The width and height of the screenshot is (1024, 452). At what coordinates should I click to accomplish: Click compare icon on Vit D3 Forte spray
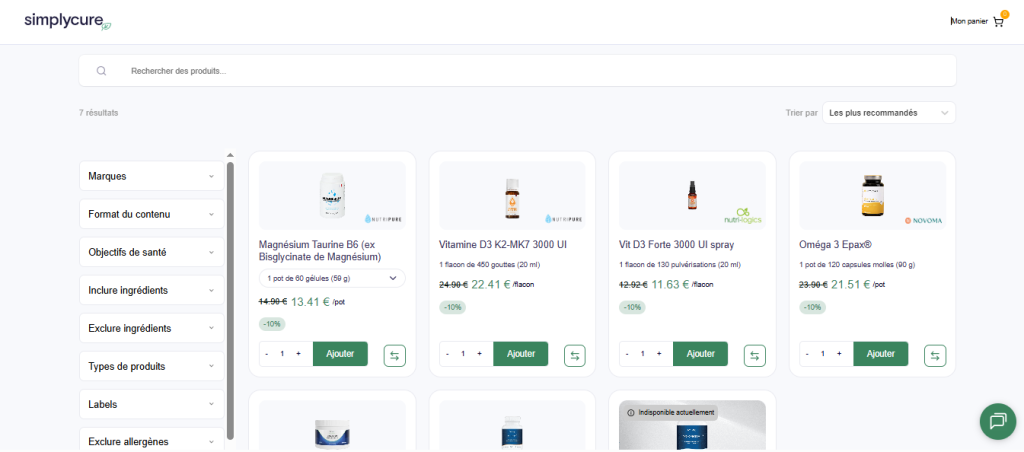(x=755, y=355)
